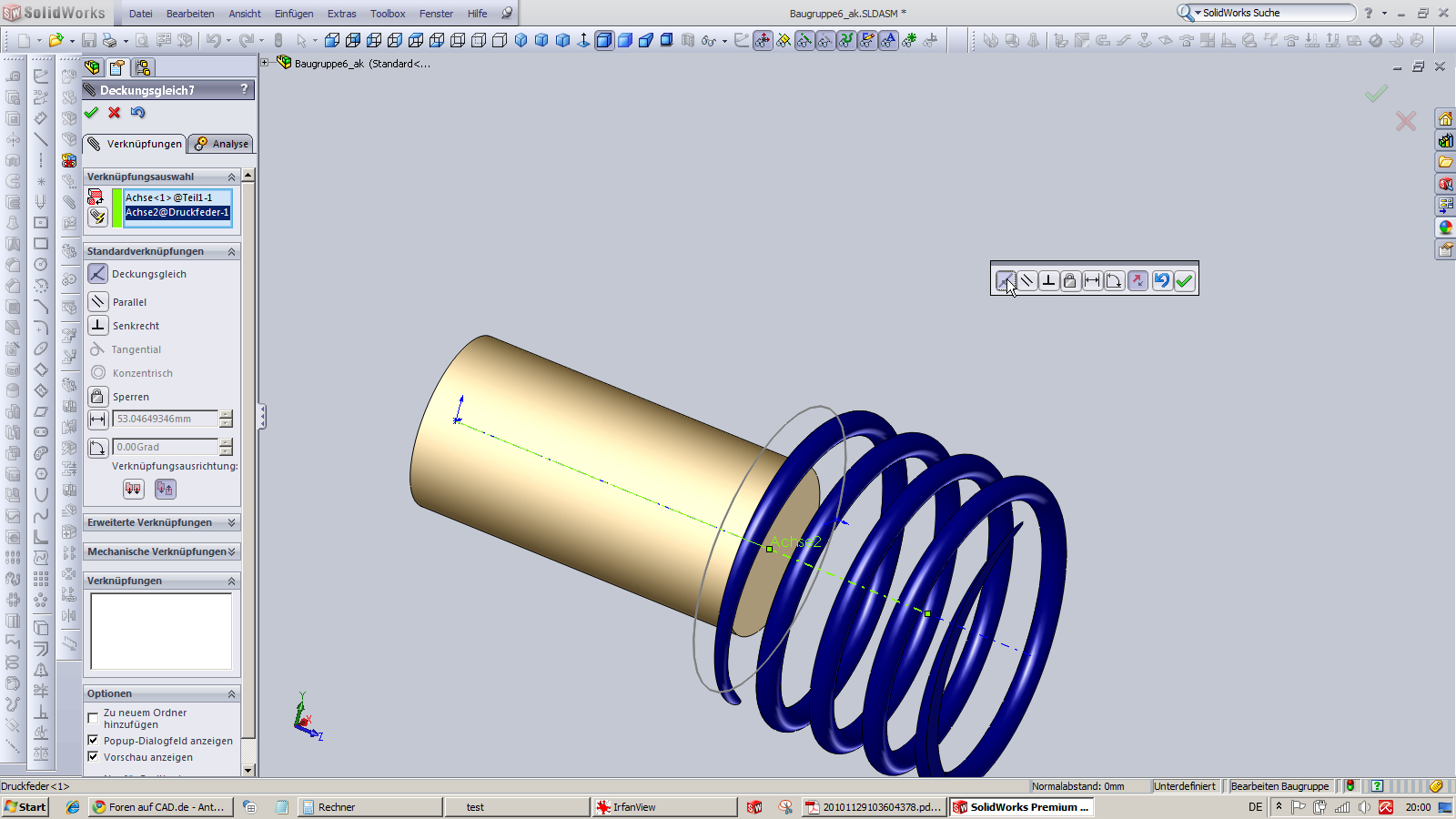Open the ConfigurationManager tab icon
Viewport: 1456px width, 819px height.
click(143, 67)
